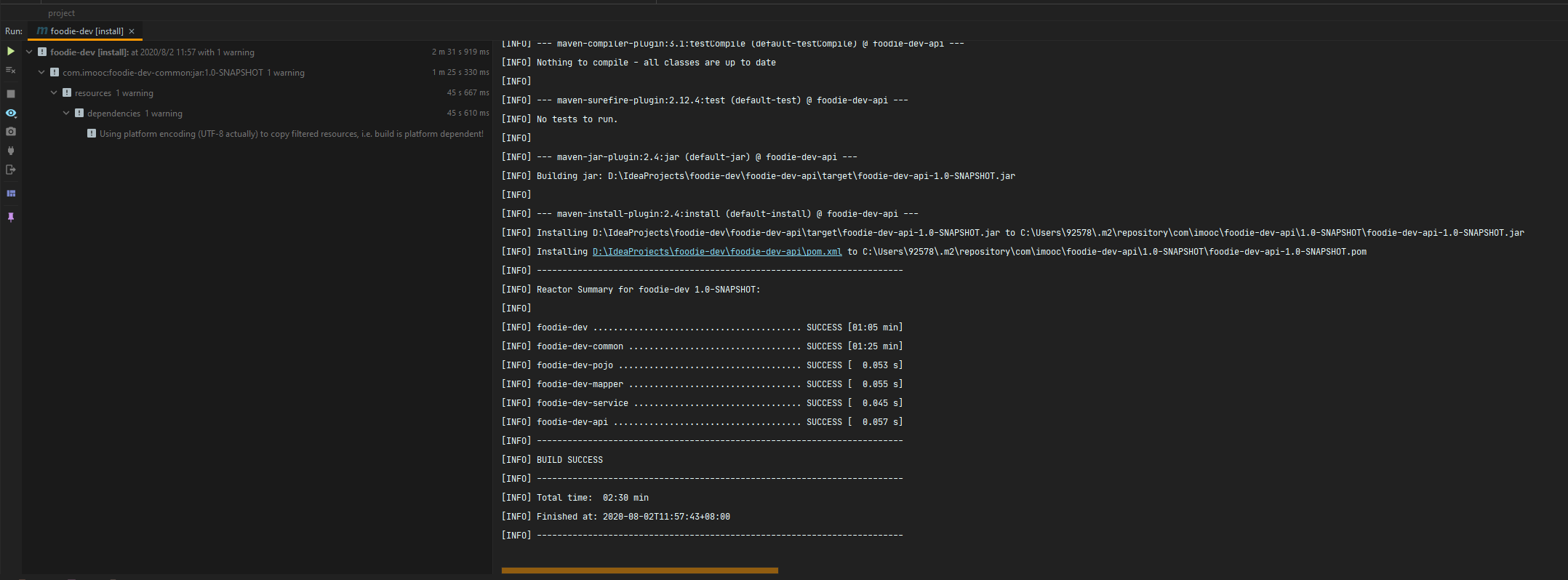Click '45 s 610 ms' duration value
This screenshot has width=1568, height=580.
tap(468, 113)
